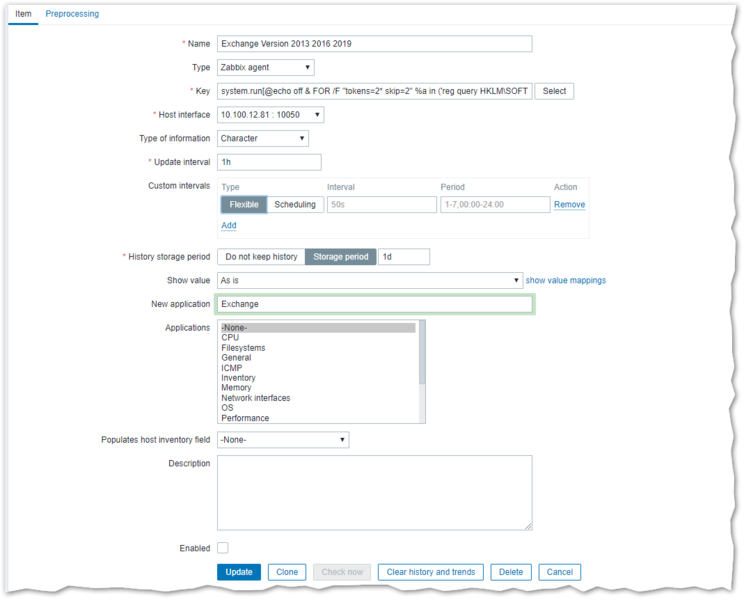Click the Update button

239,572
